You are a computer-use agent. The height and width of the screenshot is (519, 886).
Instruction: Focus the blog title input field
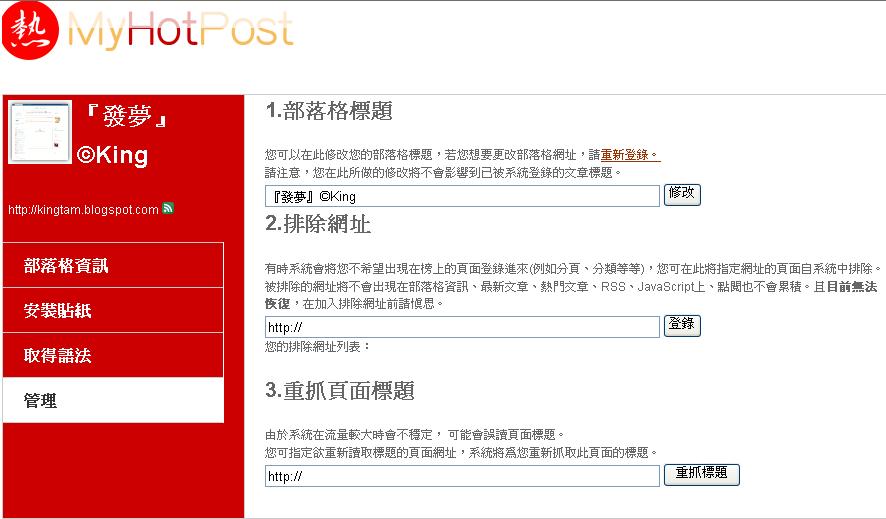tap(462, 196)
